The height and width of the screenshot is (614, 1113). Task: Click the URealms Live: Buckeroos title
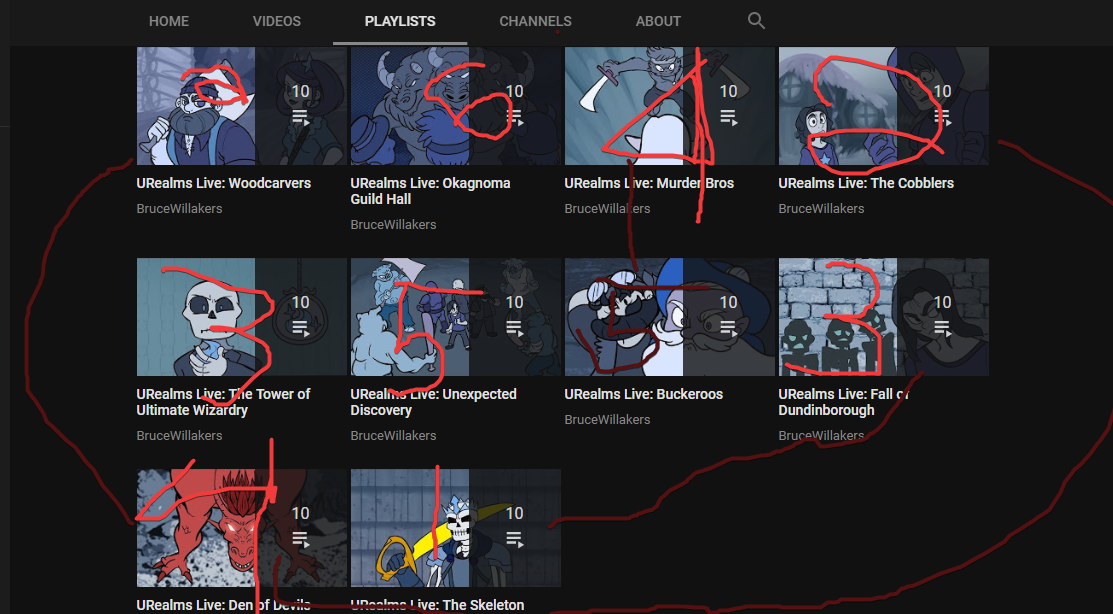644,394
